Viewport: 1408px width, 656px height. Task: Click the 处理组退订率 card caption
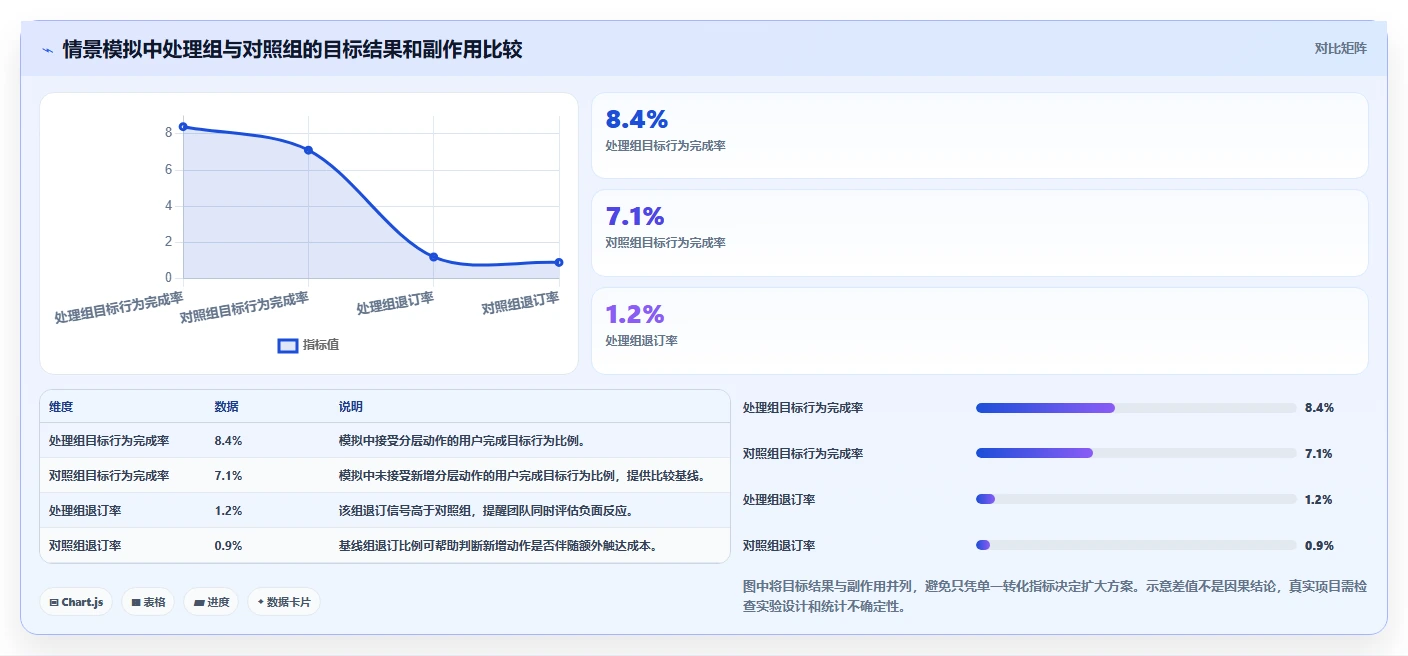click(641, 341)
